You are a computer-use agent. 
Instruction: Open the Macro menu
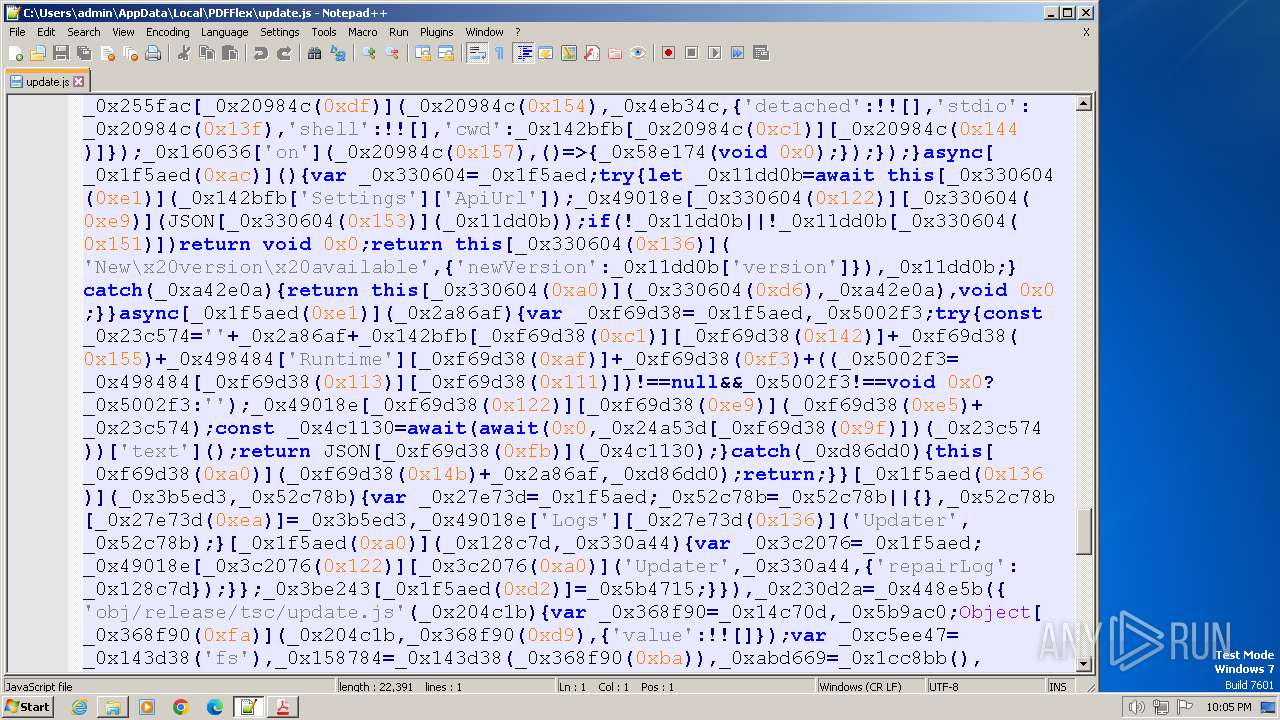(363, 32)
